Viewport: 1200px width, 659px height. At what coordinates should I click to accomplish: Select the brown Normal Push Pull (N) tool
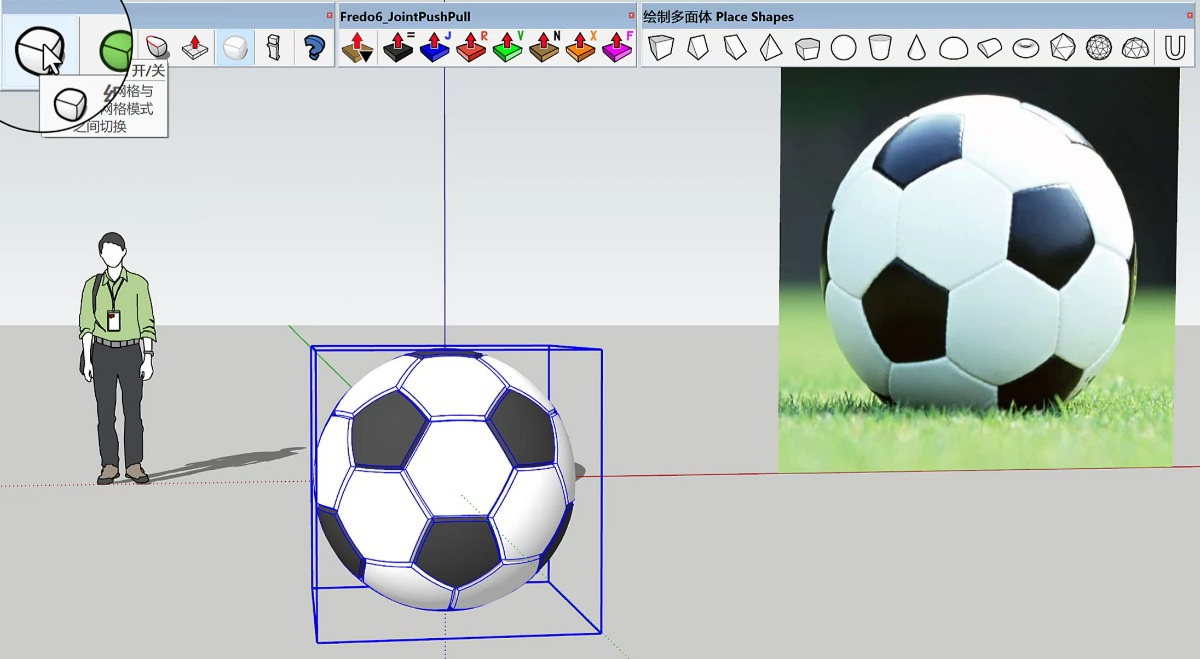pyautogui.click(x=544, y=47)
